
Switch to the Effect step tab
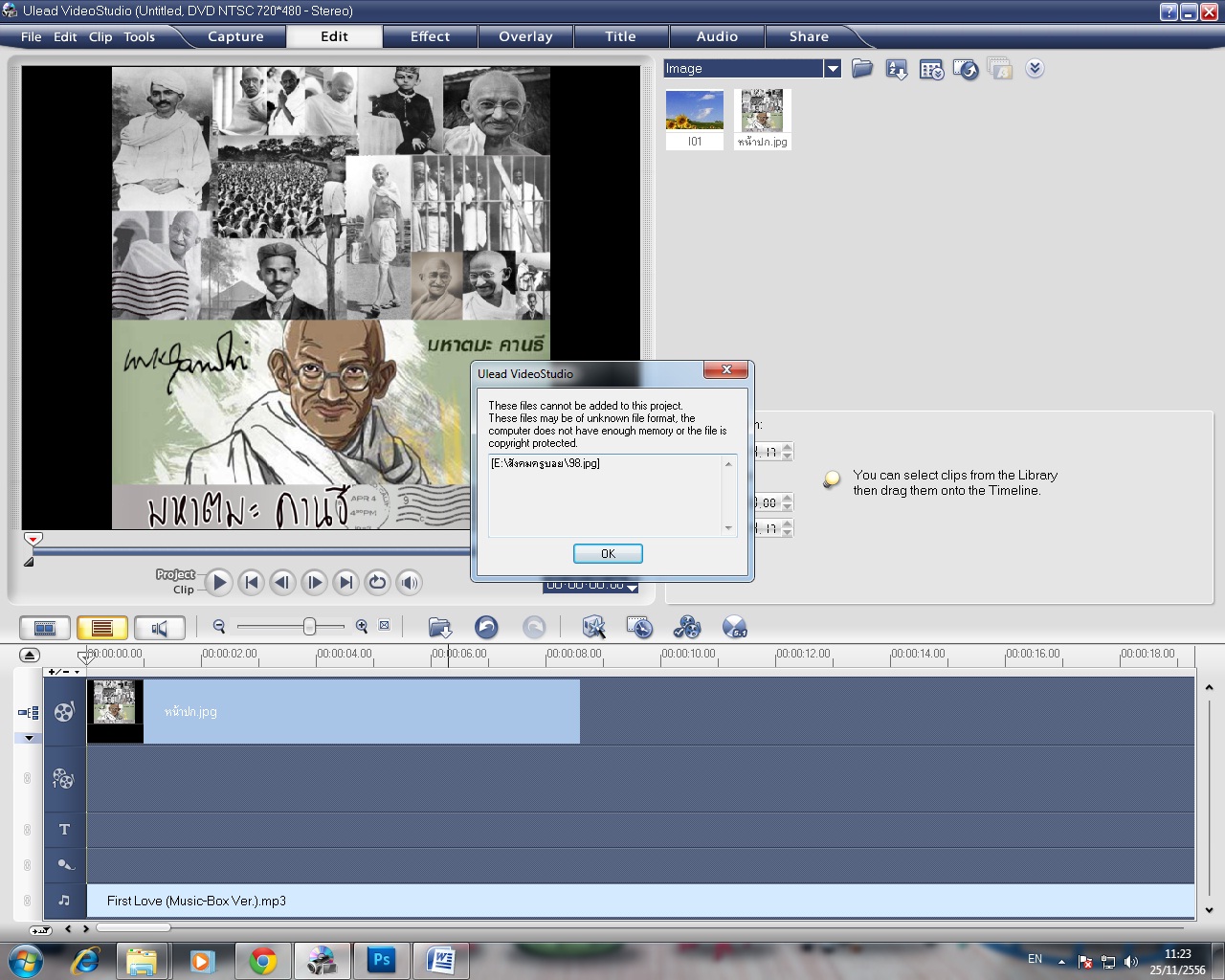(x=430, y=36)
